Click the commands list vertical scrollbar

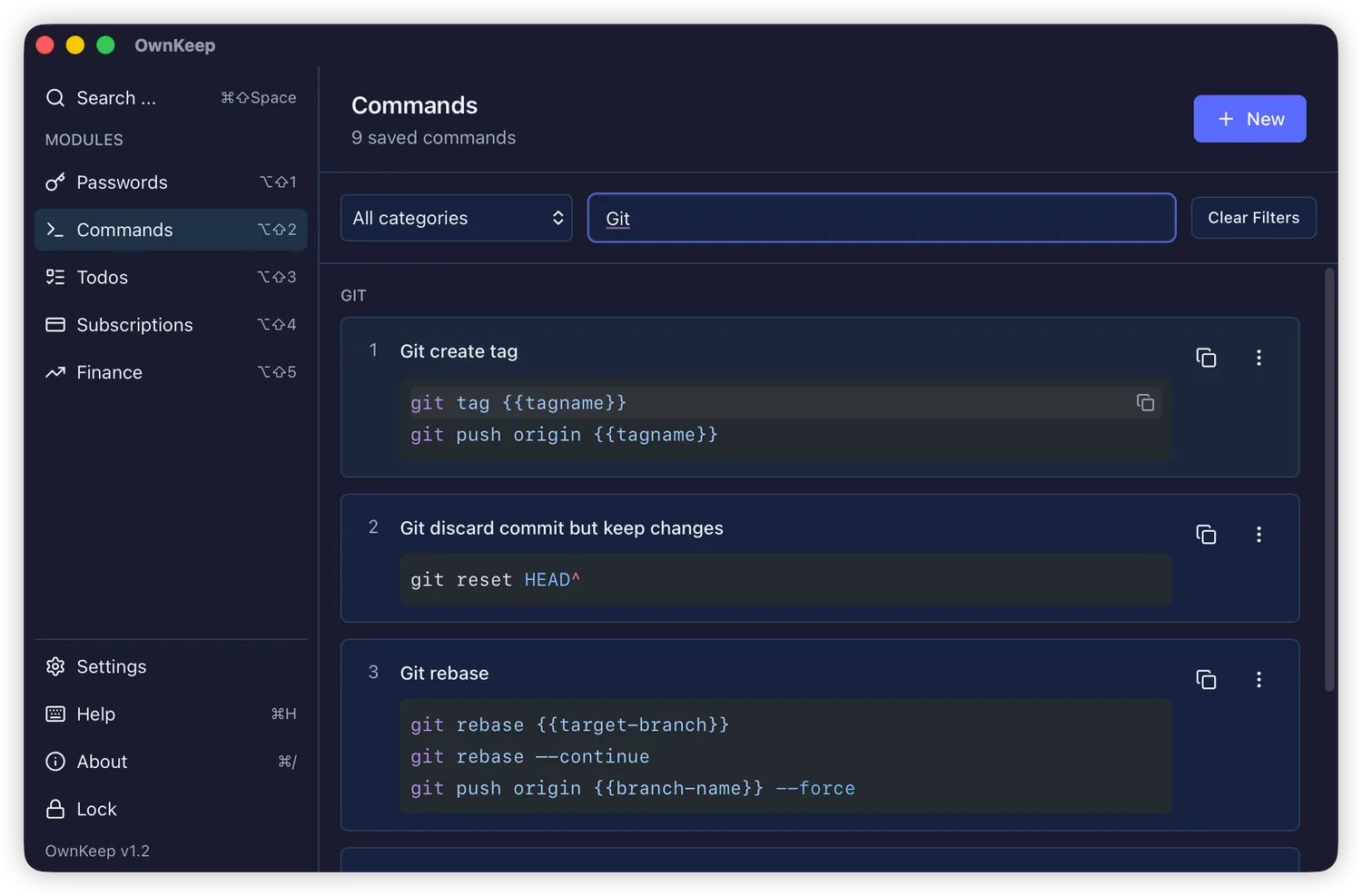pos(1329,479)
